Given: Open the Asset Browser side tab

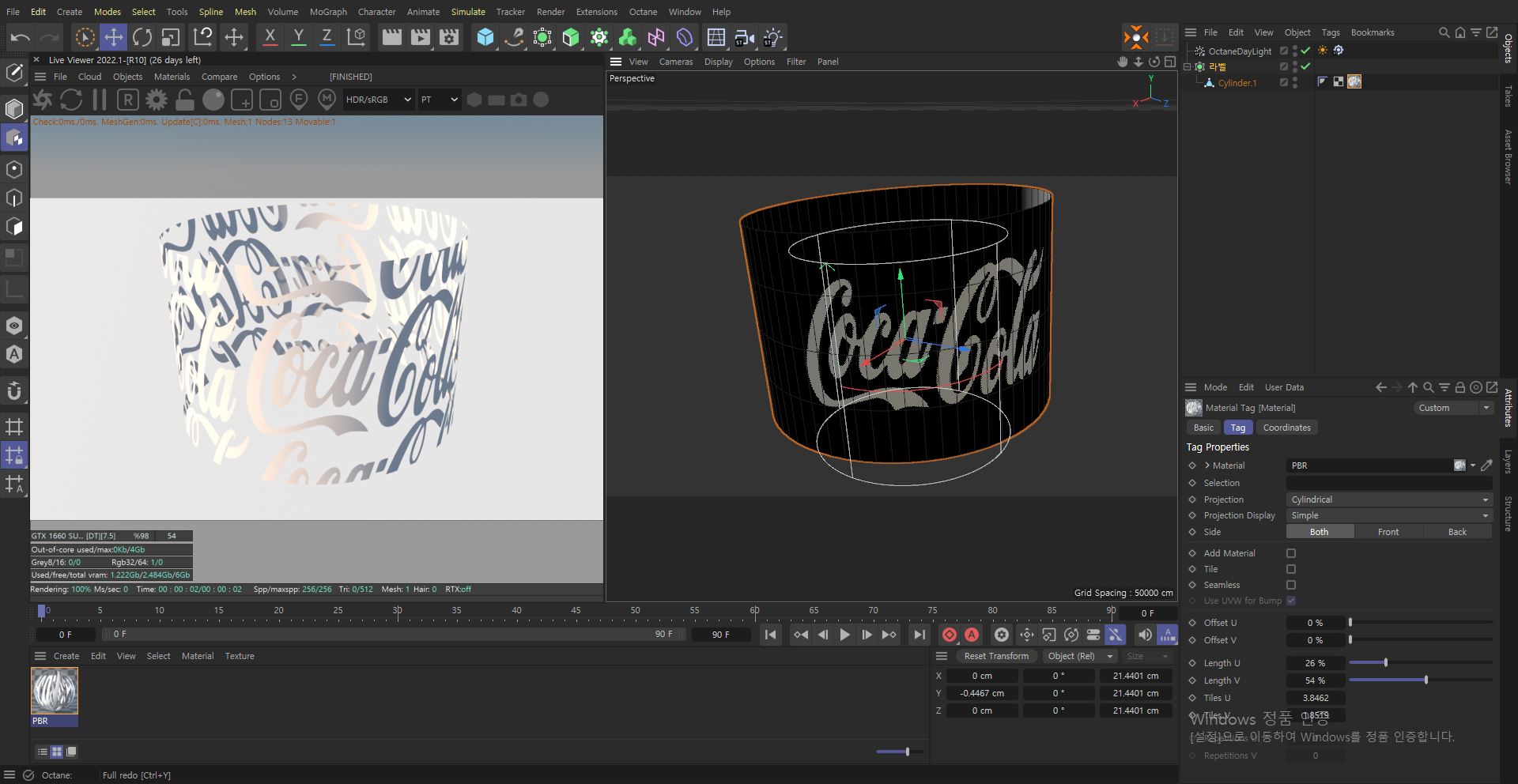Looking at the screenshot, I should click(1509, 156).
